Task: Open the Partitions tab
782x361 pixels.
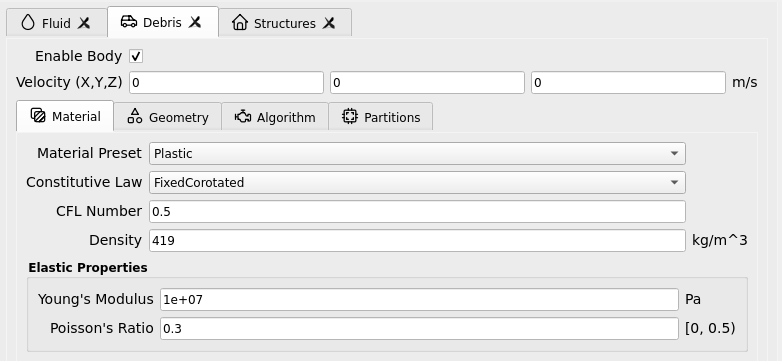Action: point(381,117)
